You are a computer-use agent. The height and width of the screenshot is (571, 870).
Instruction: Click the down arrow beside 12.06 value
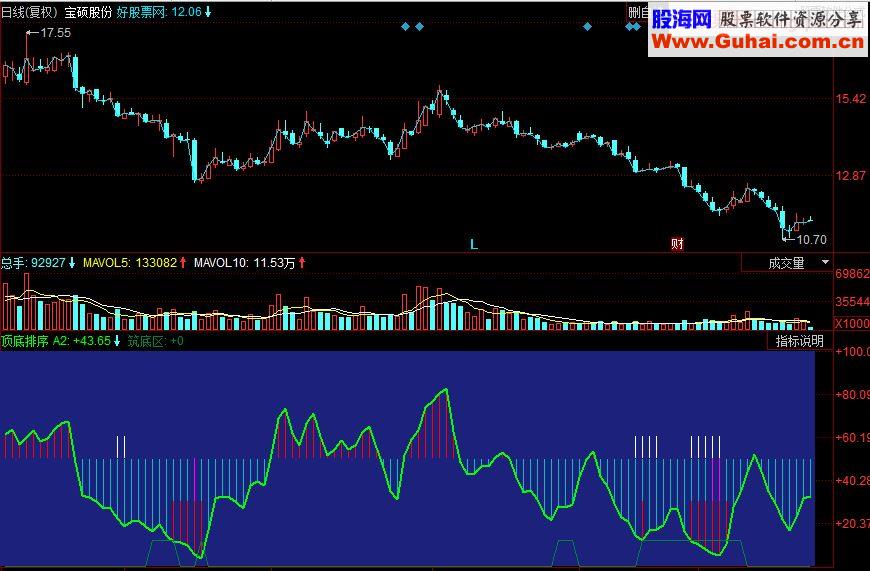208,12
